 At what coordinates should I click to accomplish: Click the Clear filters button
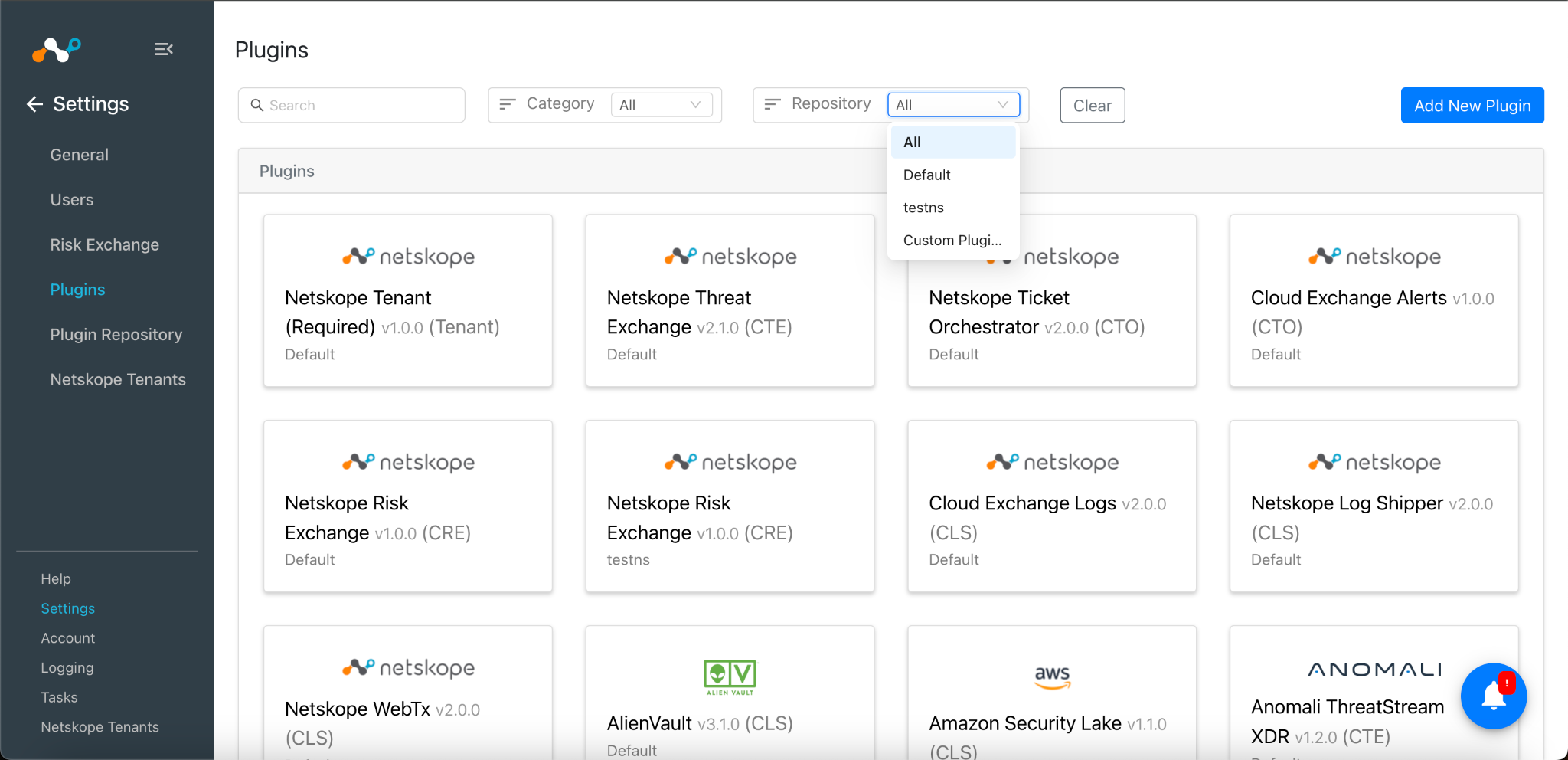1093,105
